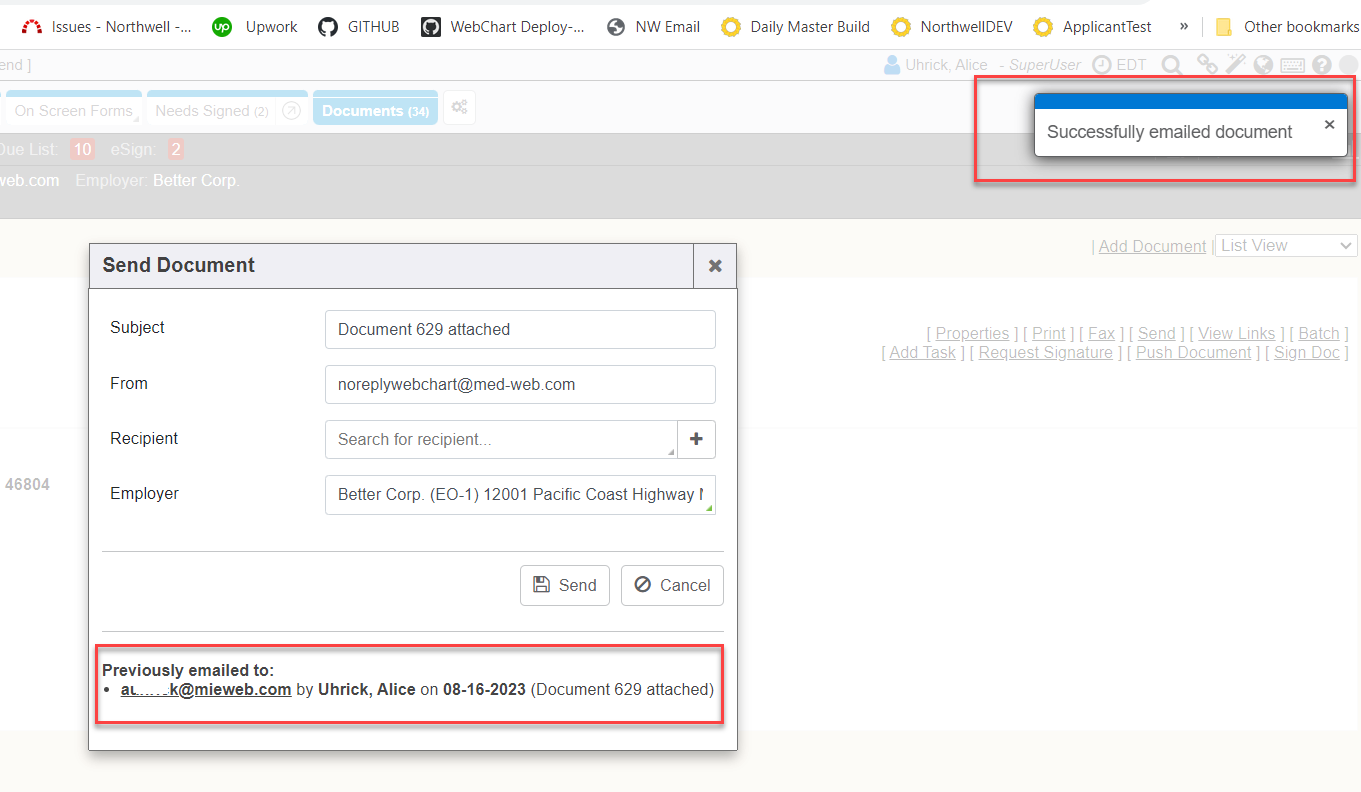Switch to the Documents tab
Screen dimensions: 1361x792
point(375,111)
